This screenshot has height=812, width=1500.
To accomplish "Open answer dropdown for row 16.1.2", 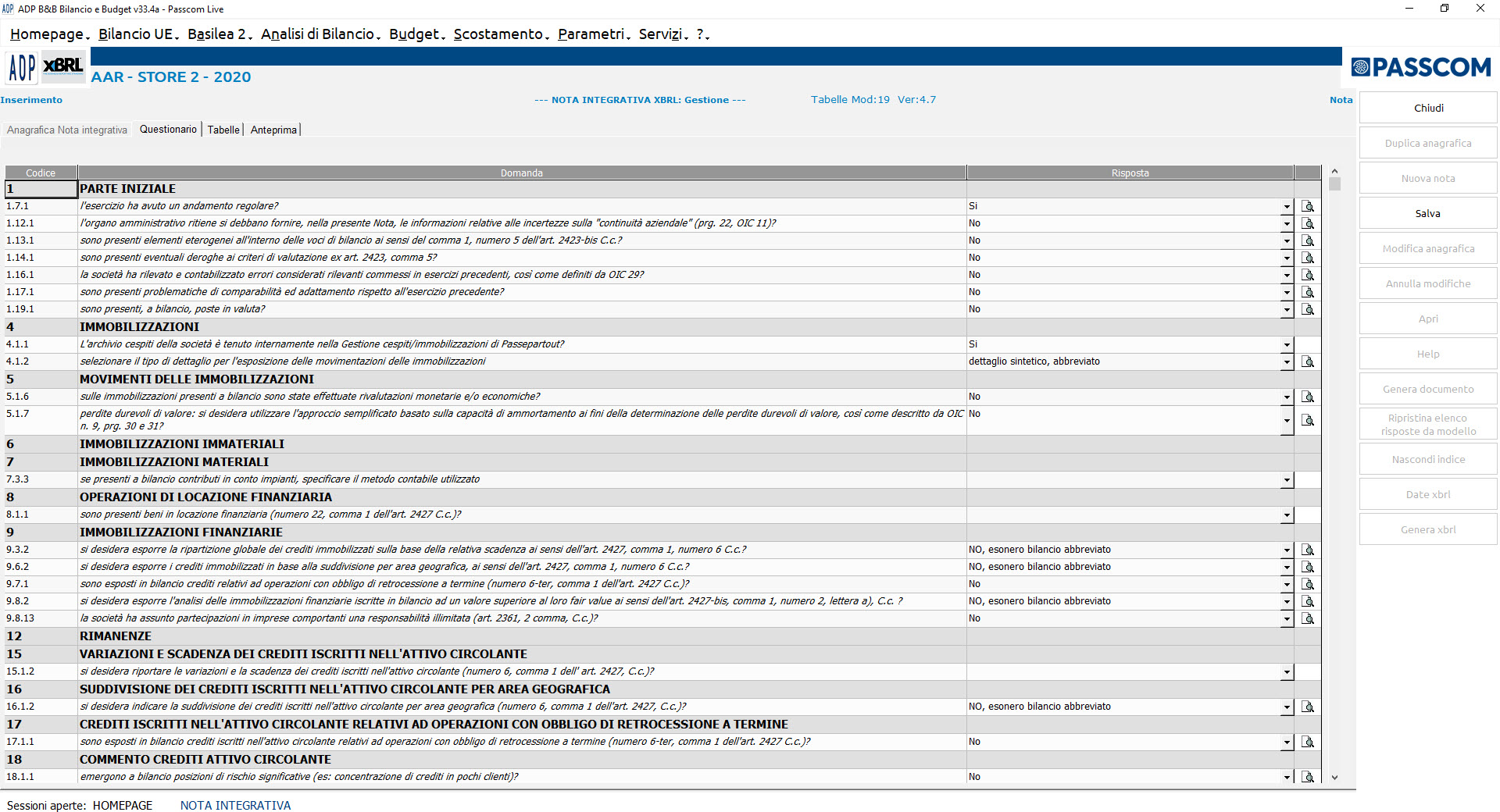I will tap(1287, 707).
